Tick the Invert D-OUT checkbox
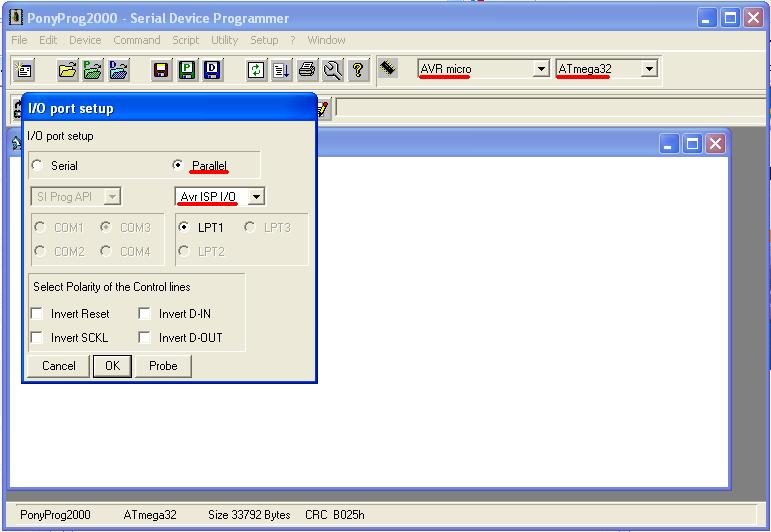Screen dimensions: 771x532 145,338
